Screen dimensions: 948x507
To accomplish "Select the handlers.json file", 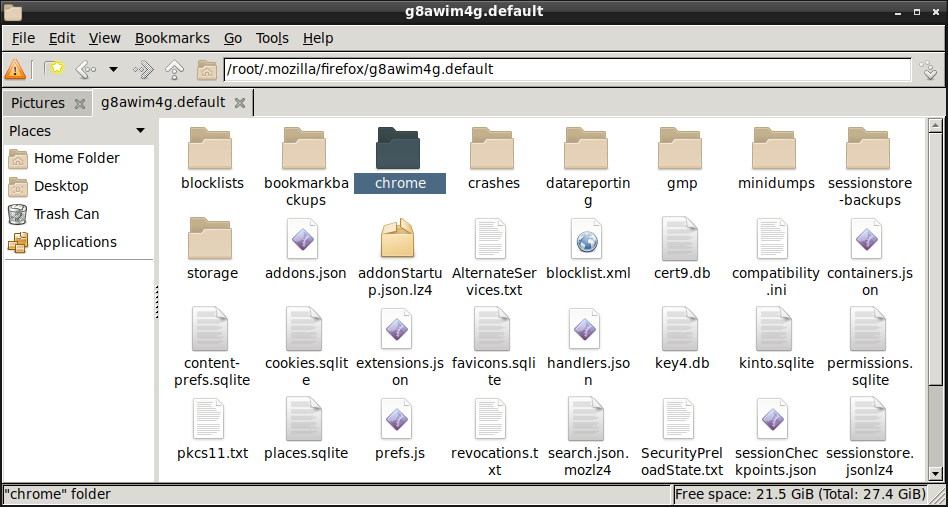I will coord(588,347).
